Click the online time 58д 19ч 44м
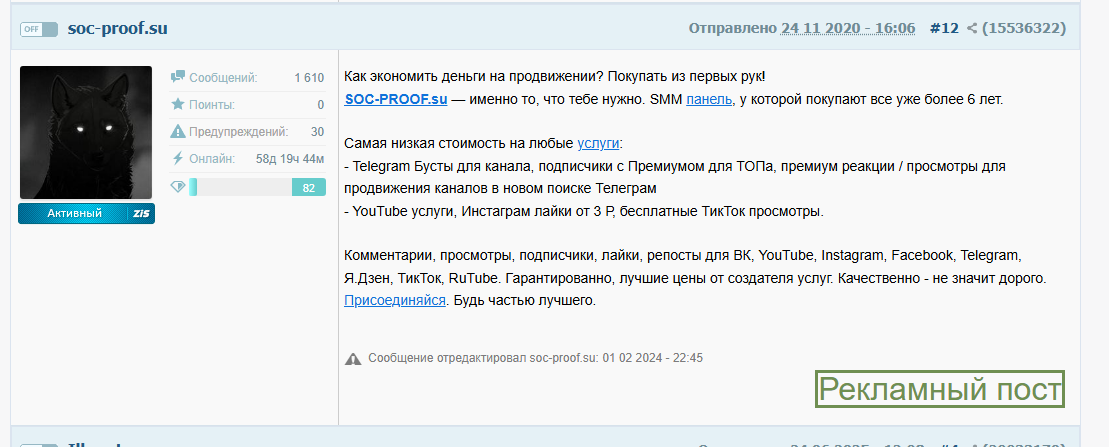This screenshot has width=1109, height=447. click(x=290, y=158)
